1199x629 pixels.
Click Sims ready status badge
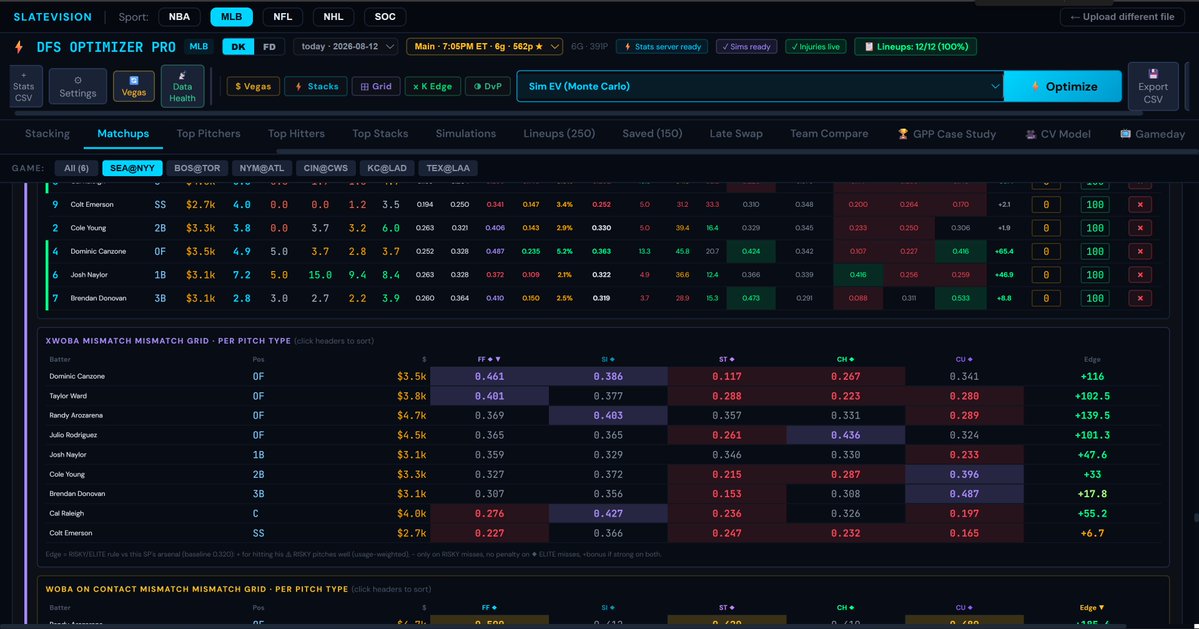click(x=746, y=47)
